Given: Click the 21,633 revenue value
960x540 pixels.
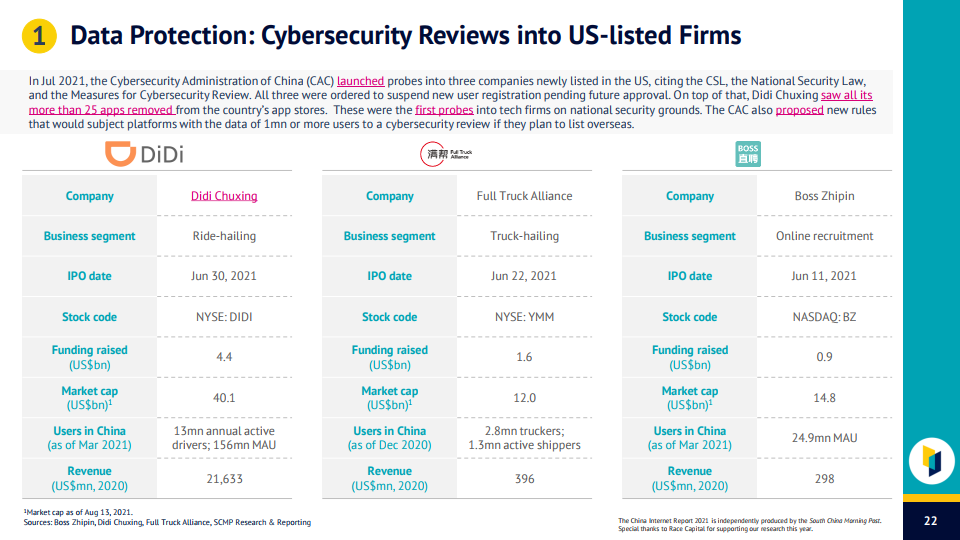Looking at the screenshot, I should coord(224,479).
